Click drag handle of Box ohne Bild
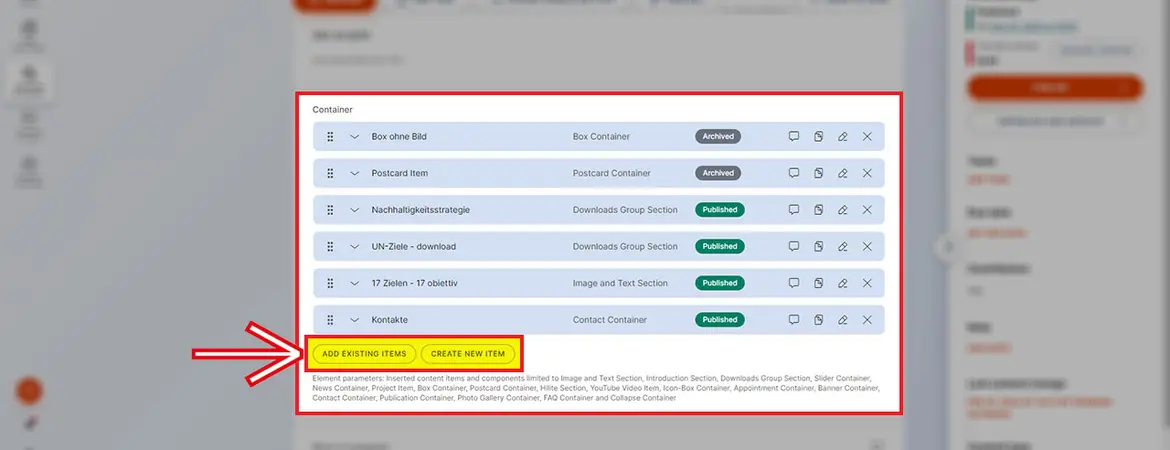 pos(330,137)
